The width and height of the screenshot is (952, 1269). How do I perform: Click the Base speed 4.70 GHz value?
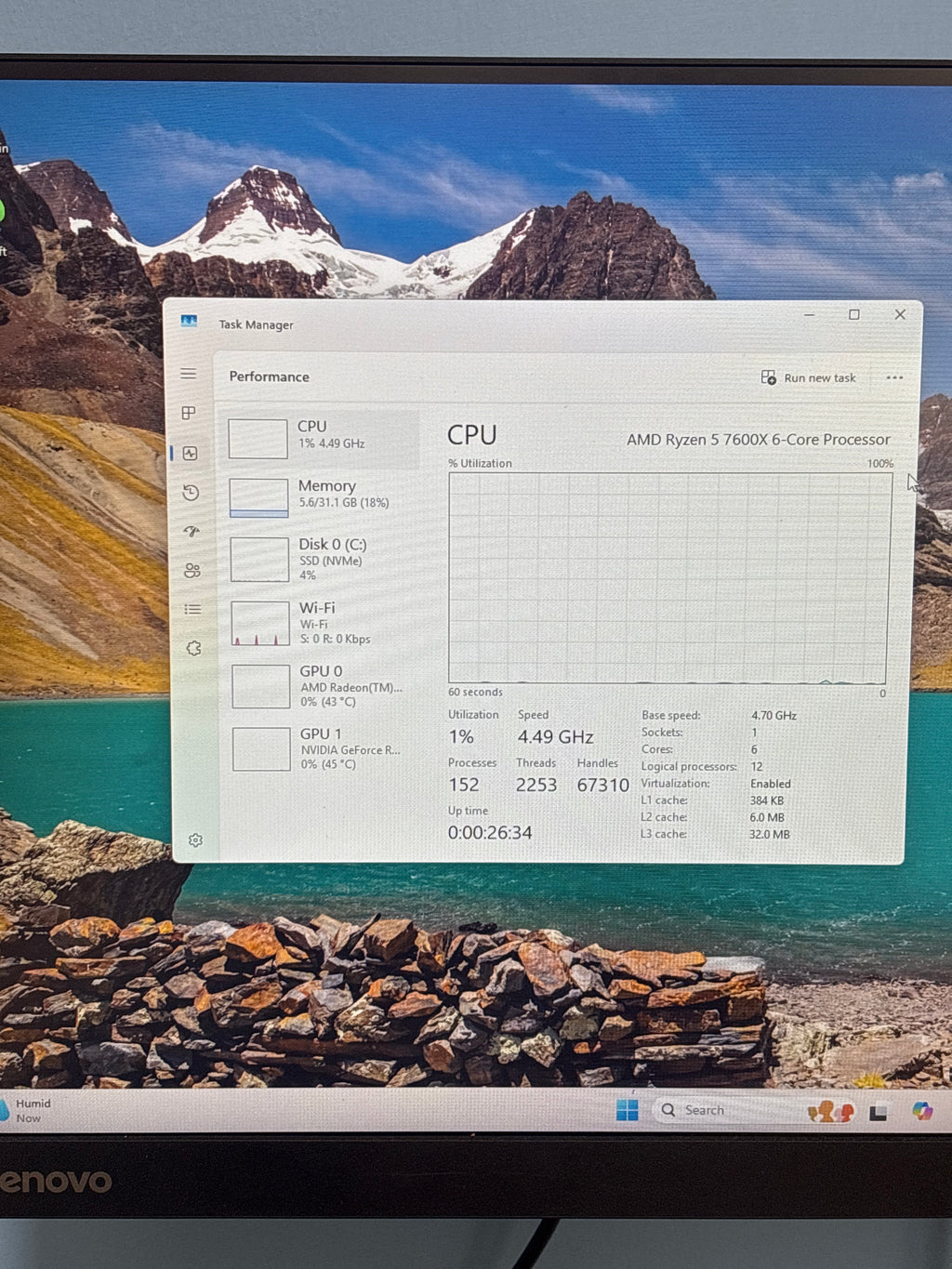point(773,716)
